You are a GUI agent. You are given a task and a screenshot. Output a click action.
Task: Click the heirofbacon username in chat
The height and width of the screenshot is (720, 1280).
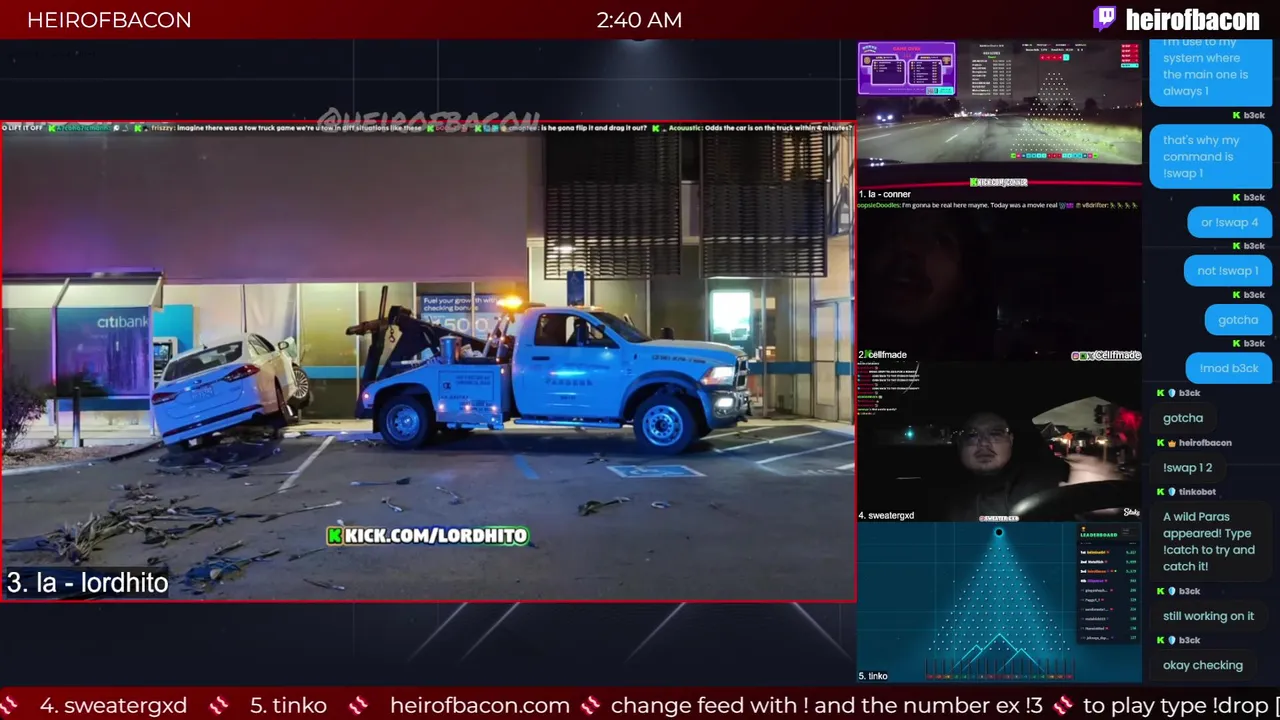click(1205, 443)
